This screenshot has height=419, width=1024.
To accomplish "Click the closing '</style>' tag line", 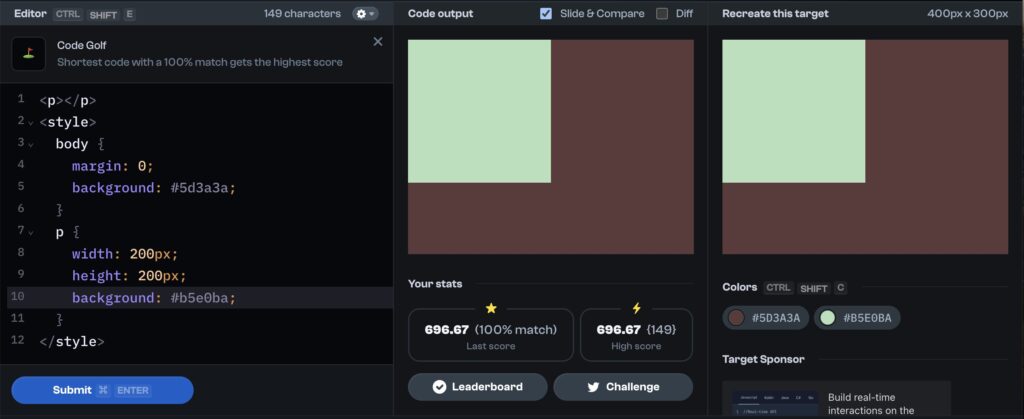I will pos(72,341).
